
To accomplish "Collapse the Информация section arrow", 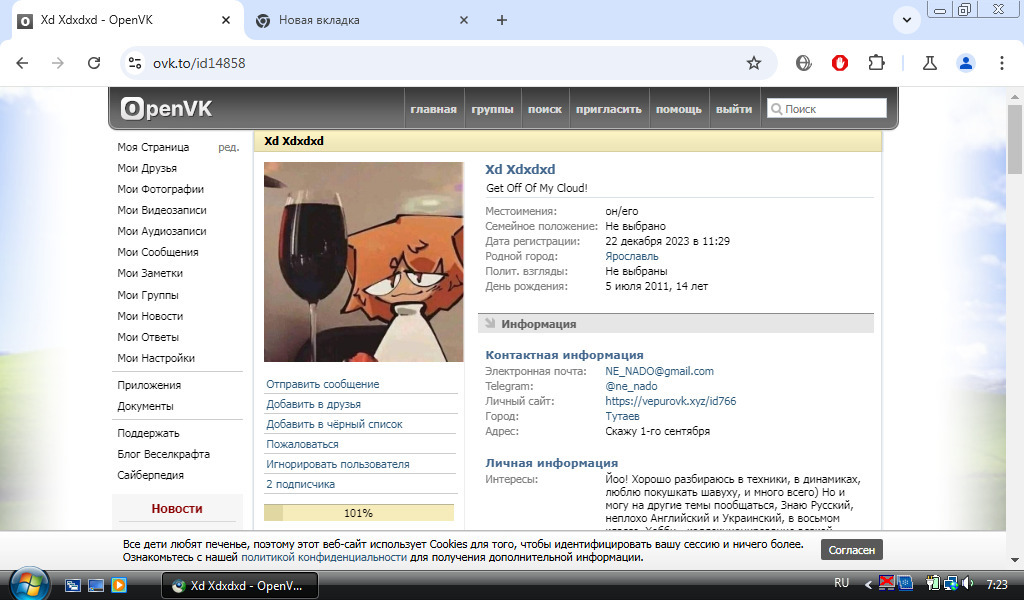I will tap(490, 324).
